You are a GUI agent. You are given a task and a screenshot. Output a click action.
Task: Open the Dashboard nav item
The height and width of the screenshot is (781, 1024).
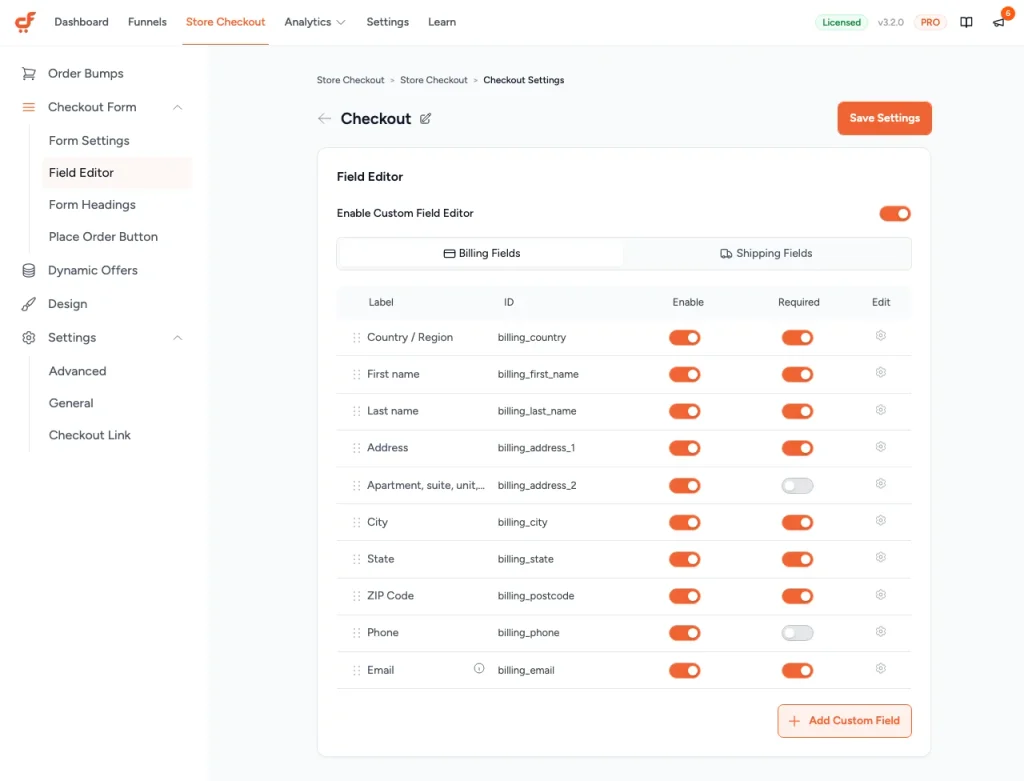(82, 22)
